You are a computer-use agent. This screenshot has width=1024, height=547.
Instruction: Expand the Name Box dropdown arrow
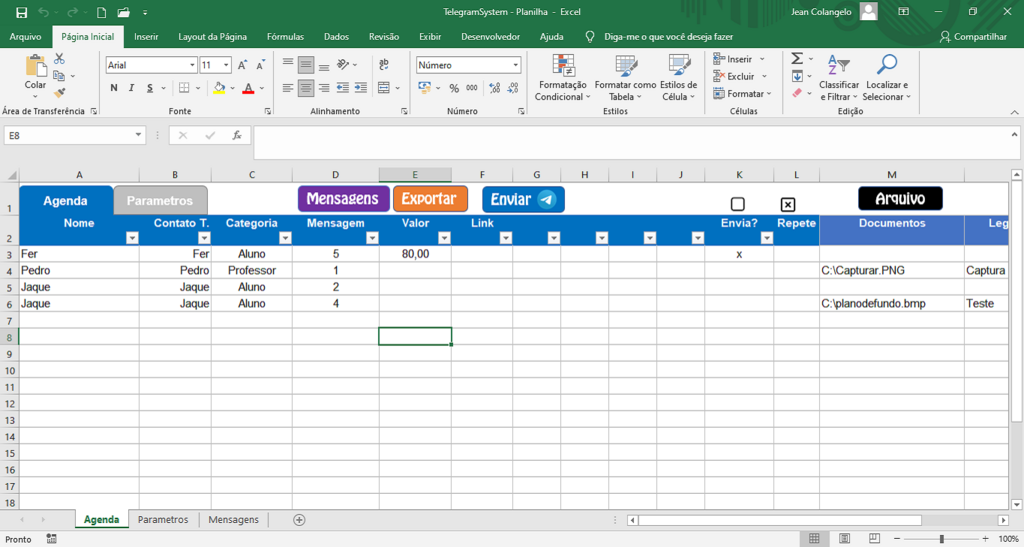click(x=138, y=135)
